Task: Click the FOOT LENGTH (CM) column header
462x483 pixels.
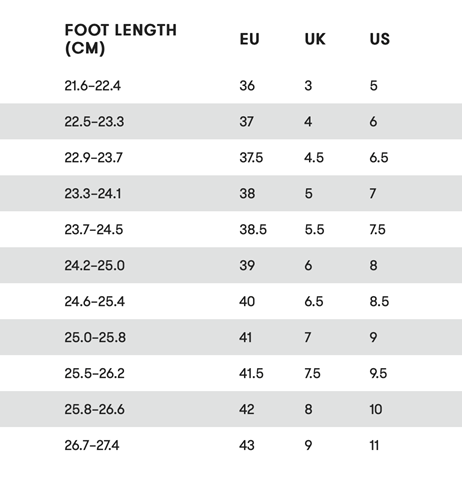Action: (x=120, y=39)
